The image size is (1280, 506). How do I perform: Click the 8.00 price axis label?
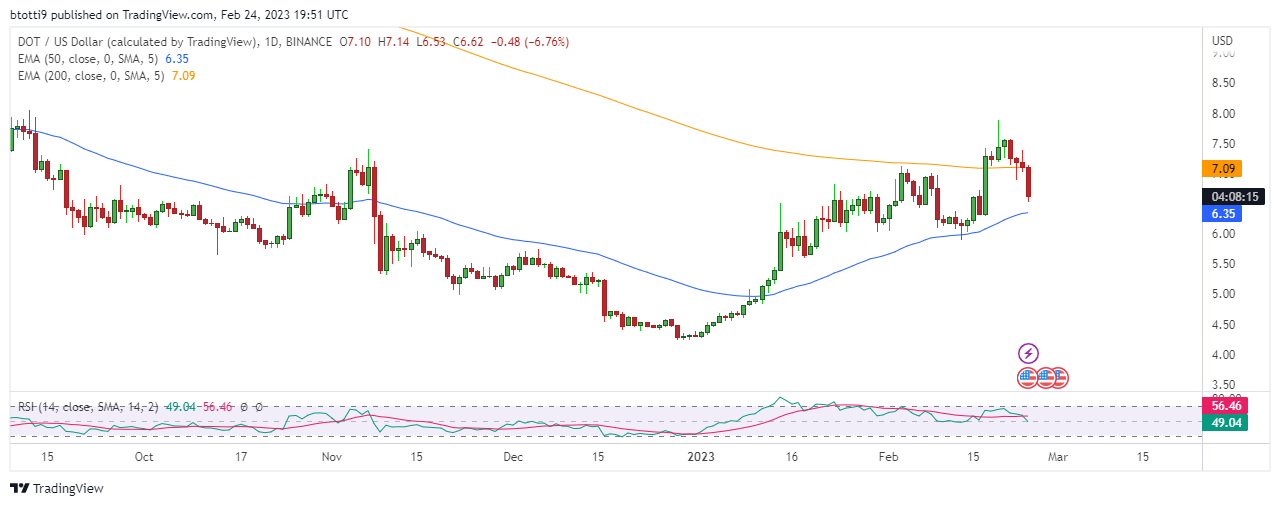tap(1224, 113)
